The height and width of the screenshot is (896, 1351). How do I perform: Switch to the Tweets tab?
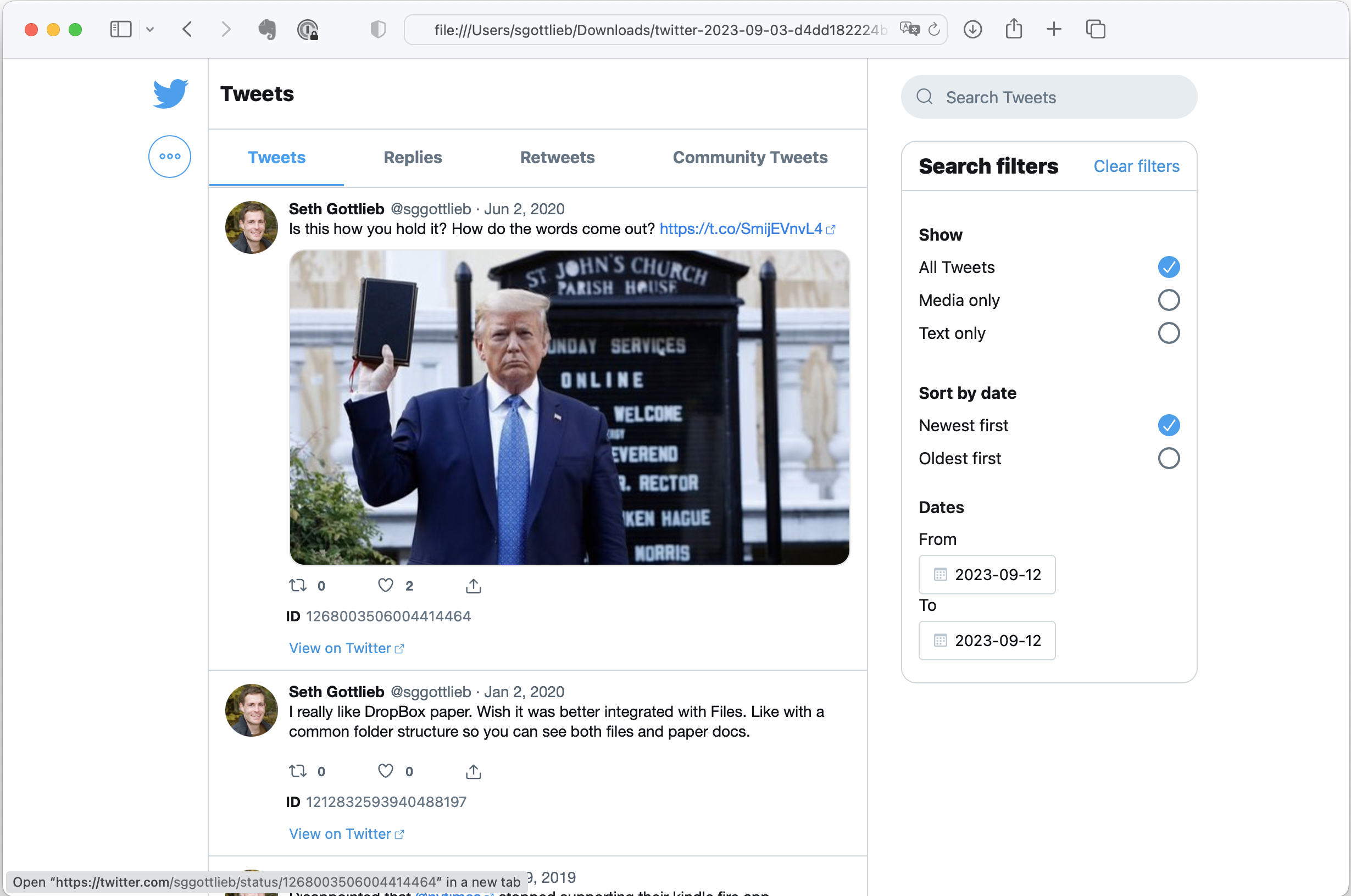(x=276, y=157)
